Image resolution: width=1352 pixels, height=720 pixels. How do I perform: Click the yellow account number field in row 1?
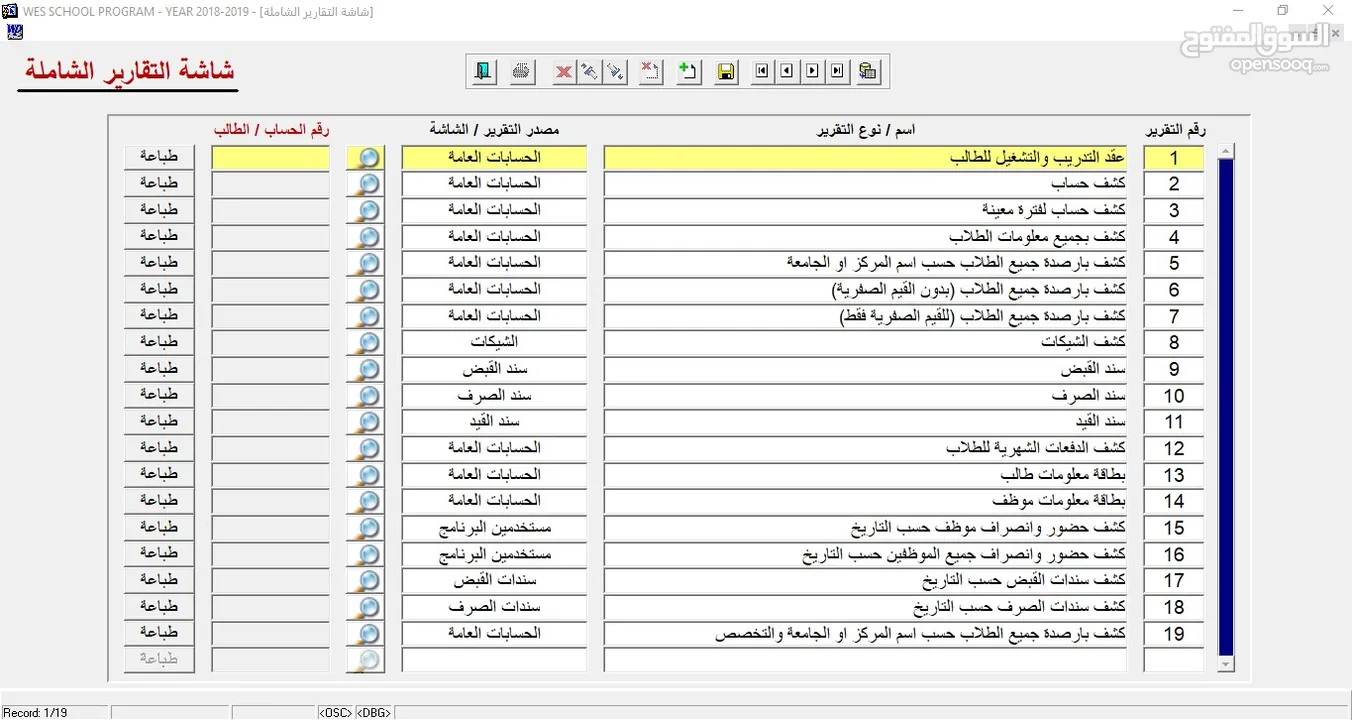(x=271, y=158)
